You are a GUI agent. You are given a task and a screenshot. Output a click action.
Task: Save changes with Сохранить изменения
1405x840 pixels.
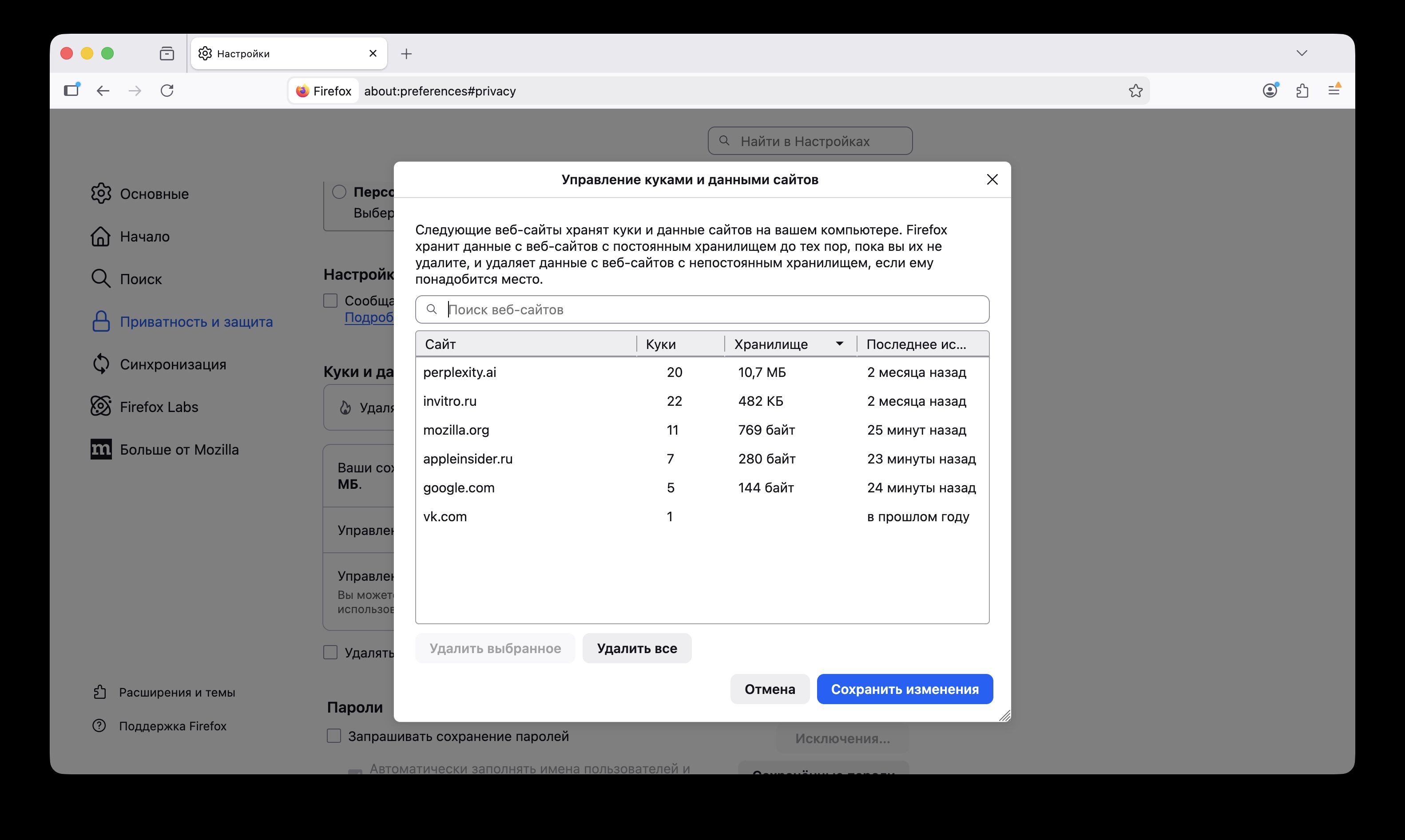pyautogui.click(x=904, y=689)
